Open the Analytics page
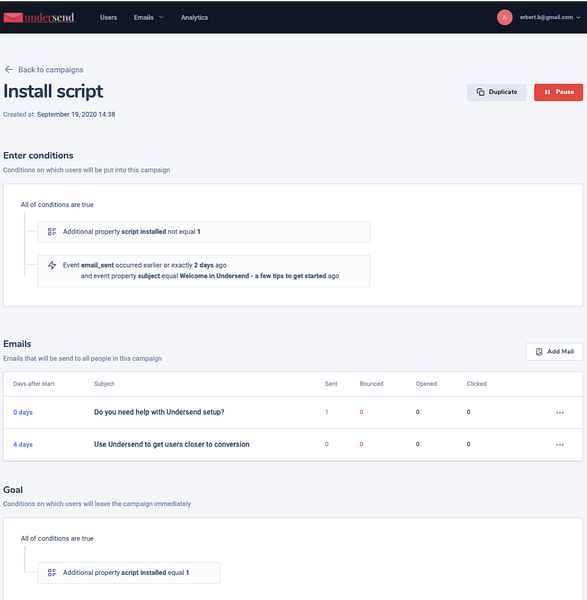The image size is (587, 600). coord(194,18)
